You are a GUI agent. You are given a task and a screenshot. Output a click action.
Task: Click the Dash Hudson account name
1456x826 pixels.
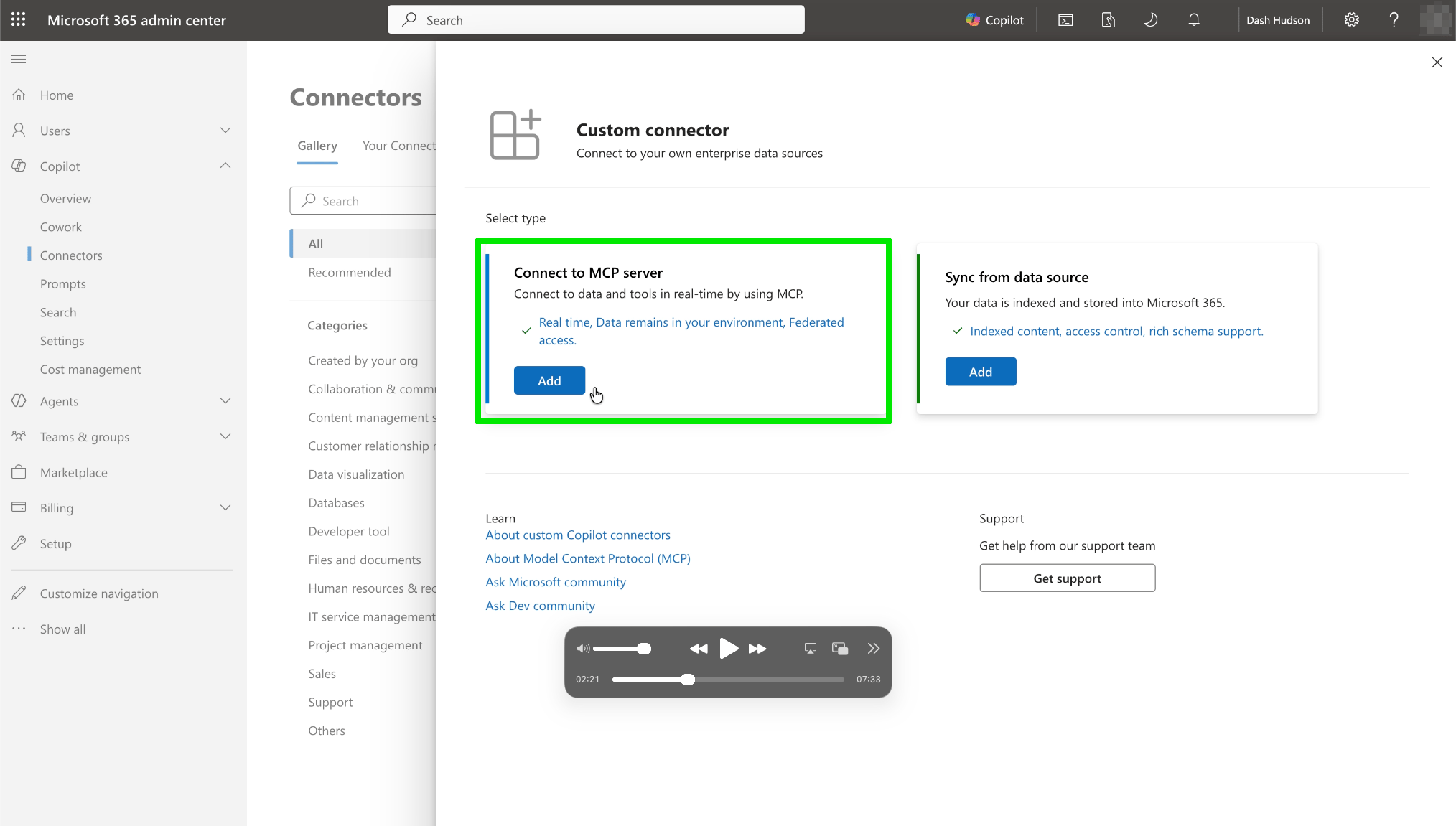pyautogui.click(x=1278, y=20)
